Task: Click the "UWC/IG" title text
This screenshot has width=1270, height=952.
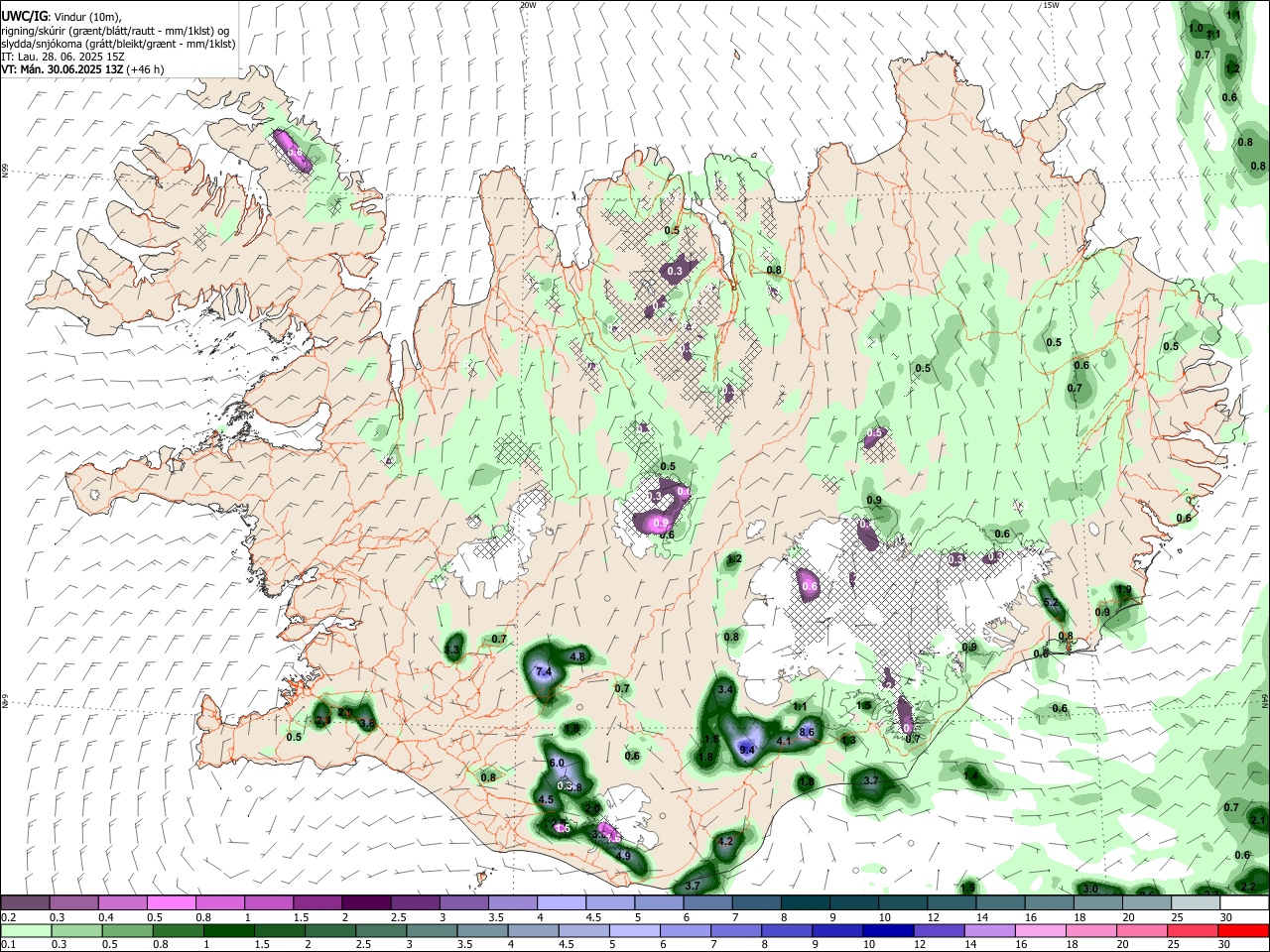Action: tap(24, 16)
